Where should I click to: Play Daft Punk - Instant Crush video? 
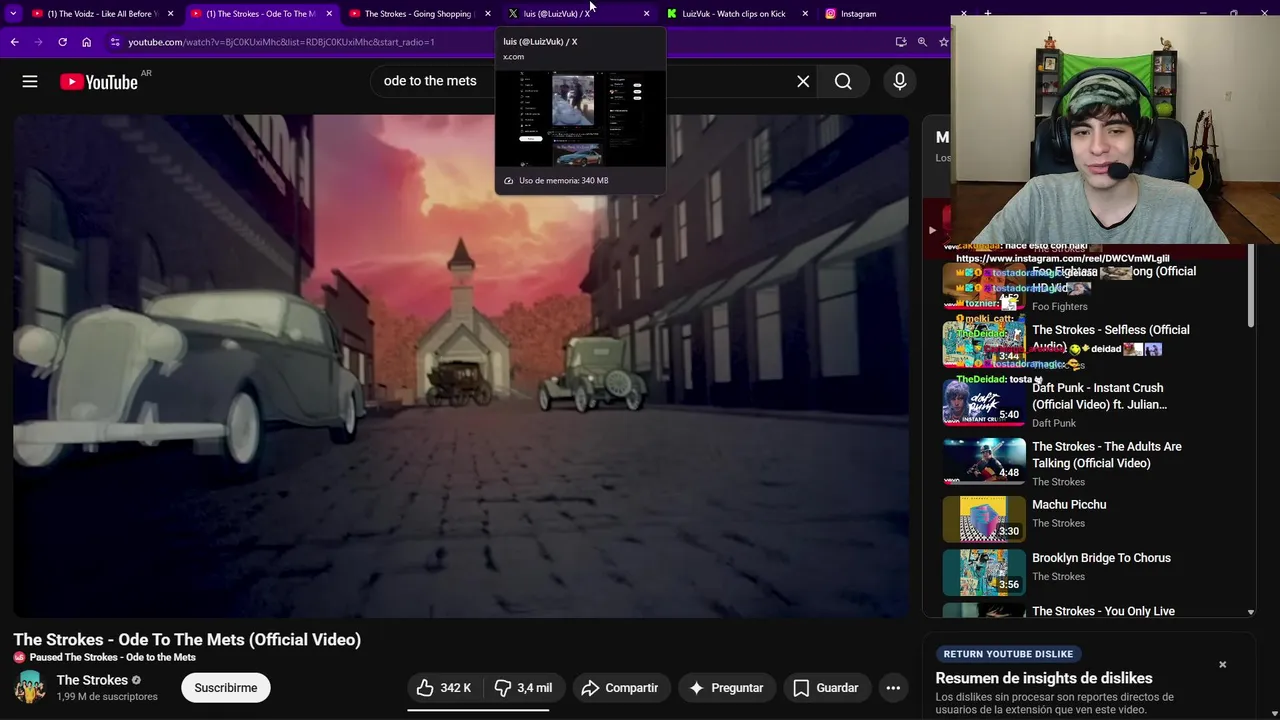pyautogui.click(x=1099, y=396)
